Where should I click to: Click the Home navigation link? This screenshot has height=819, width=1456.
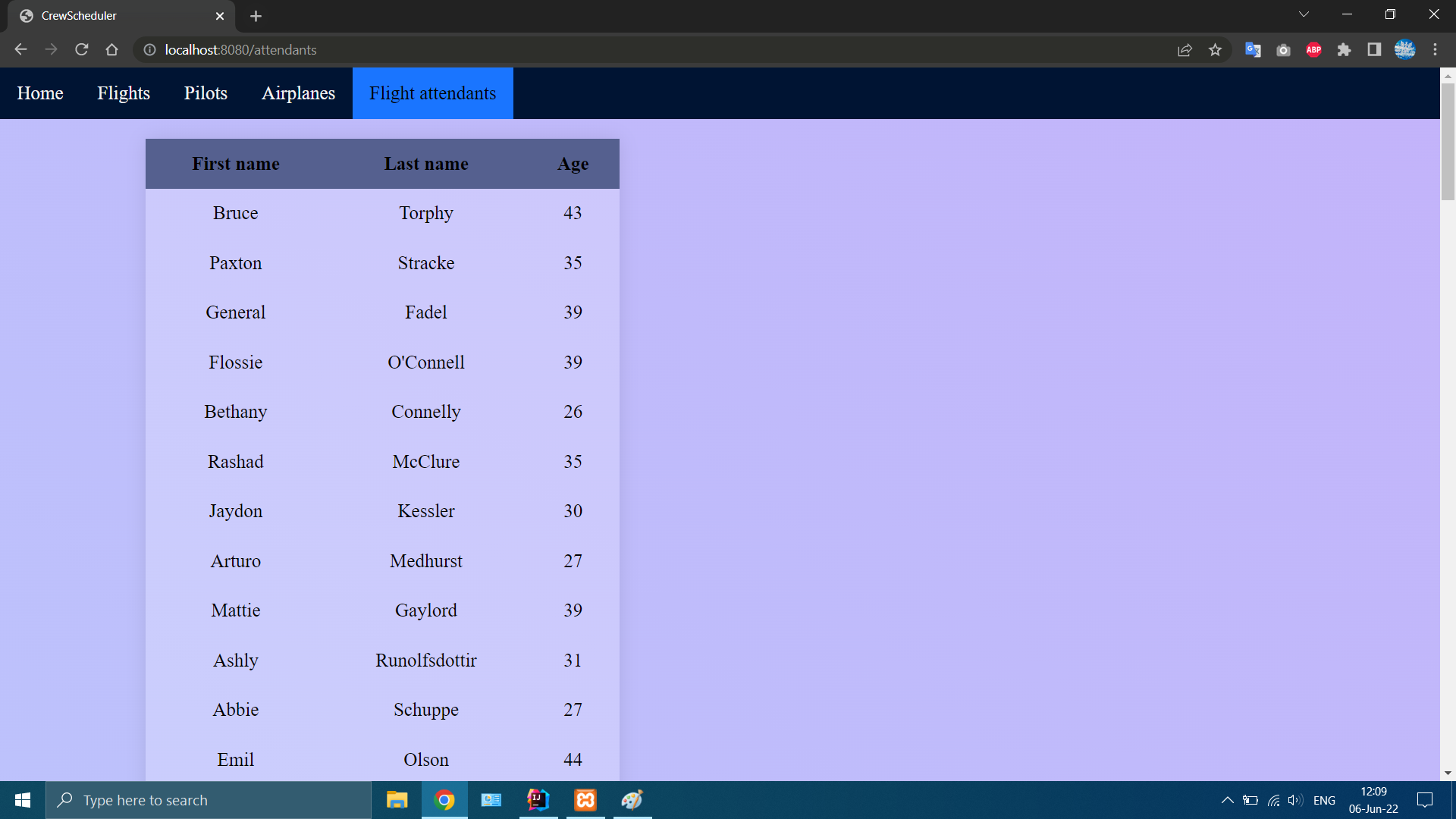[40, 93]
